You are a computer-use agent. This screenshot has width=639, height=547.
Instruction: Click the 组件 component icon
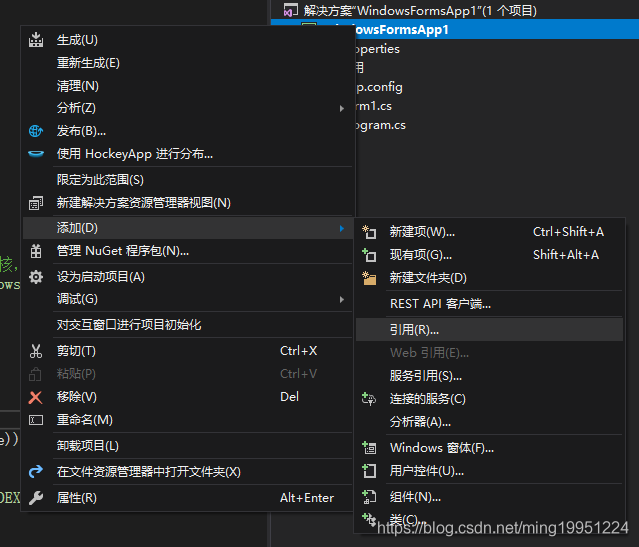point(369,497)
